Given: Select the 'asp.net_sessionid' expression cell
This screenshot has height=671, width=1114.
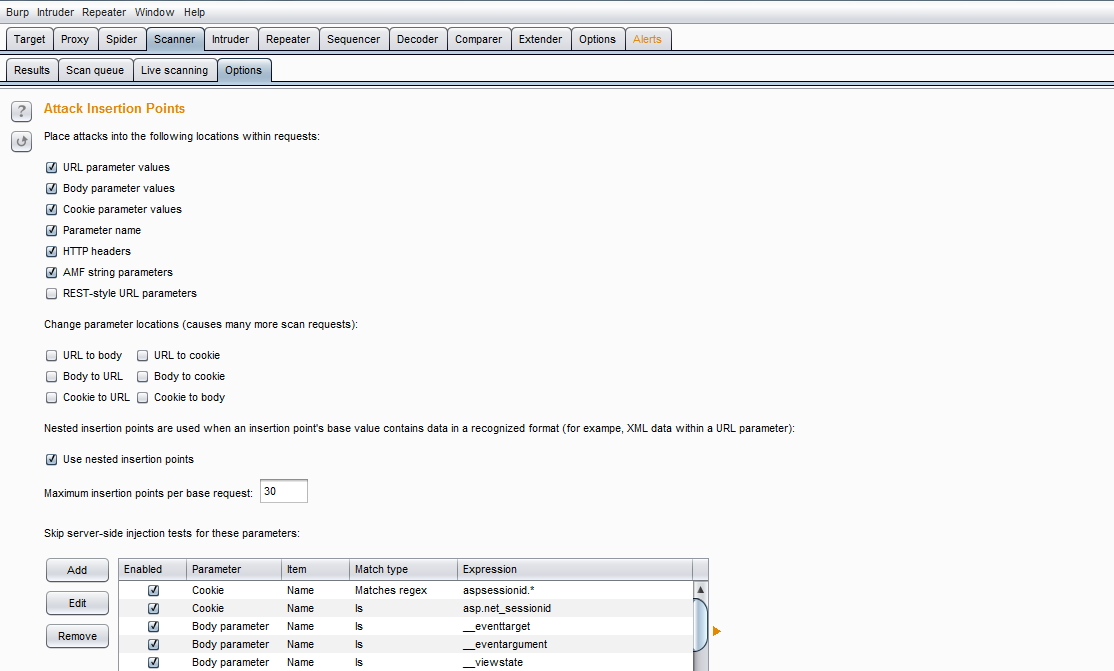Looking at the screenshot, I should tap(575, 608).
